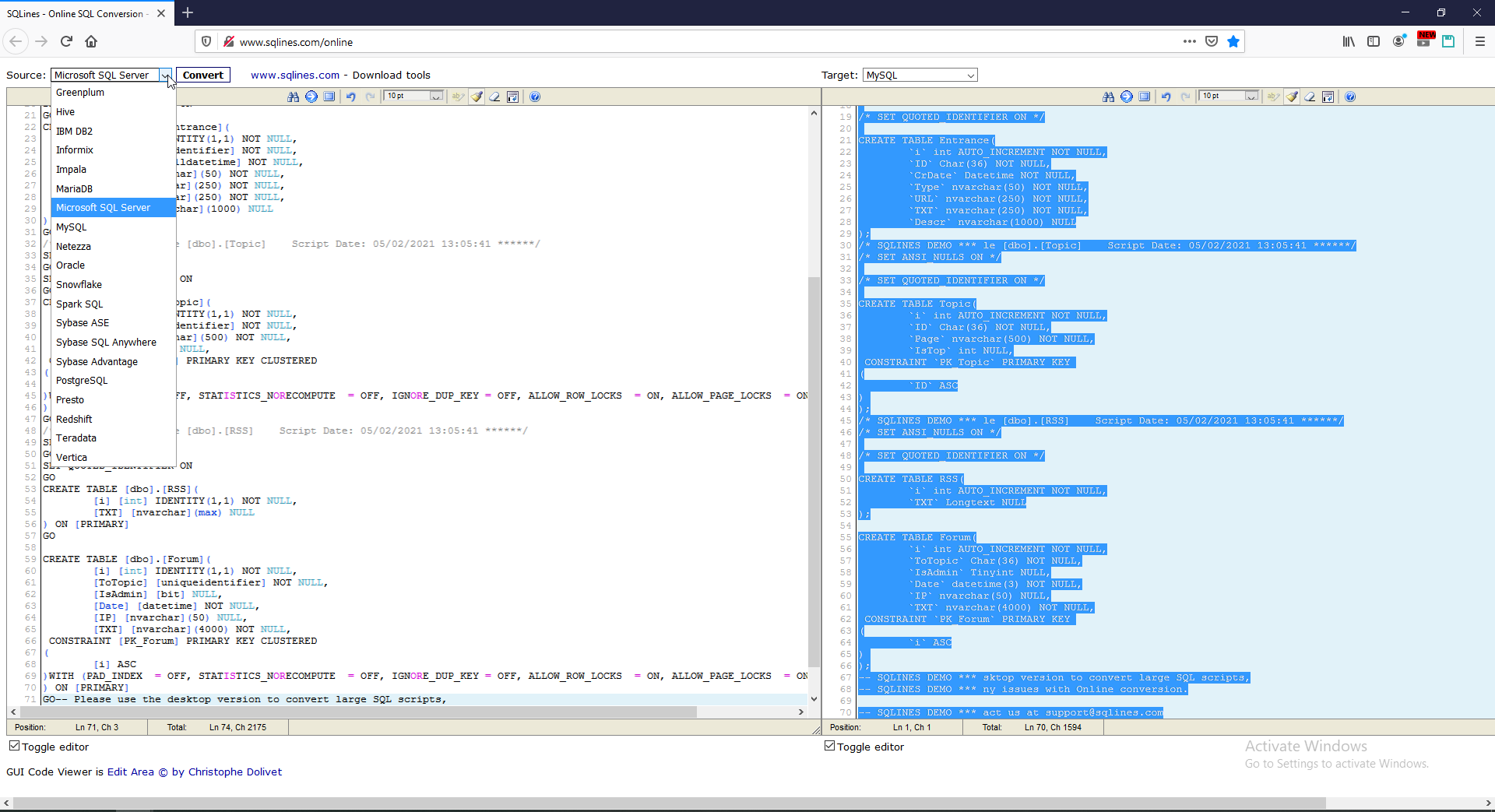Choose Teradata as source

(x=114, y=438)
